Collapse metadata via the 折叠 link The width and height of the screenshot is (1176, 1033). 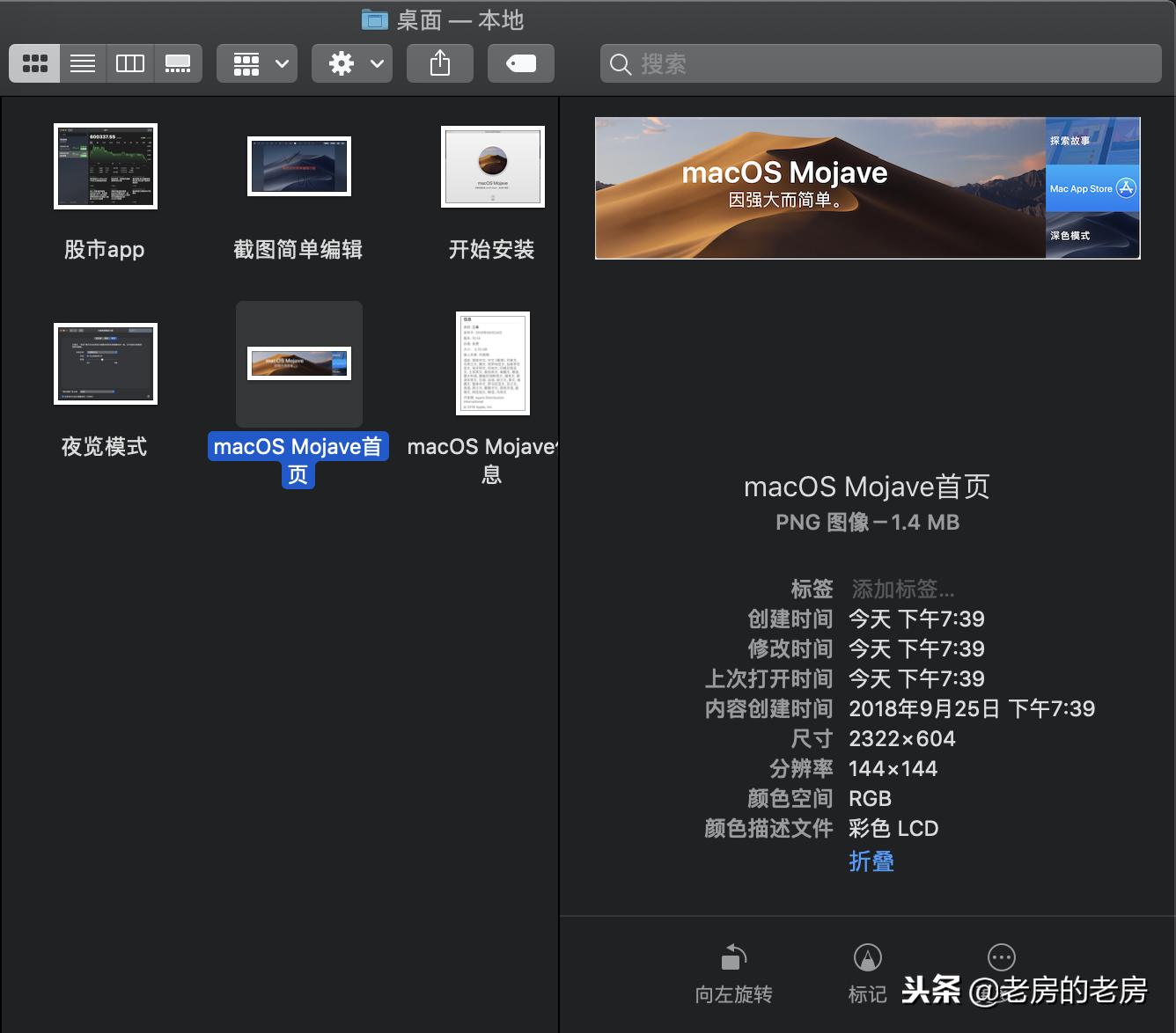871,861
